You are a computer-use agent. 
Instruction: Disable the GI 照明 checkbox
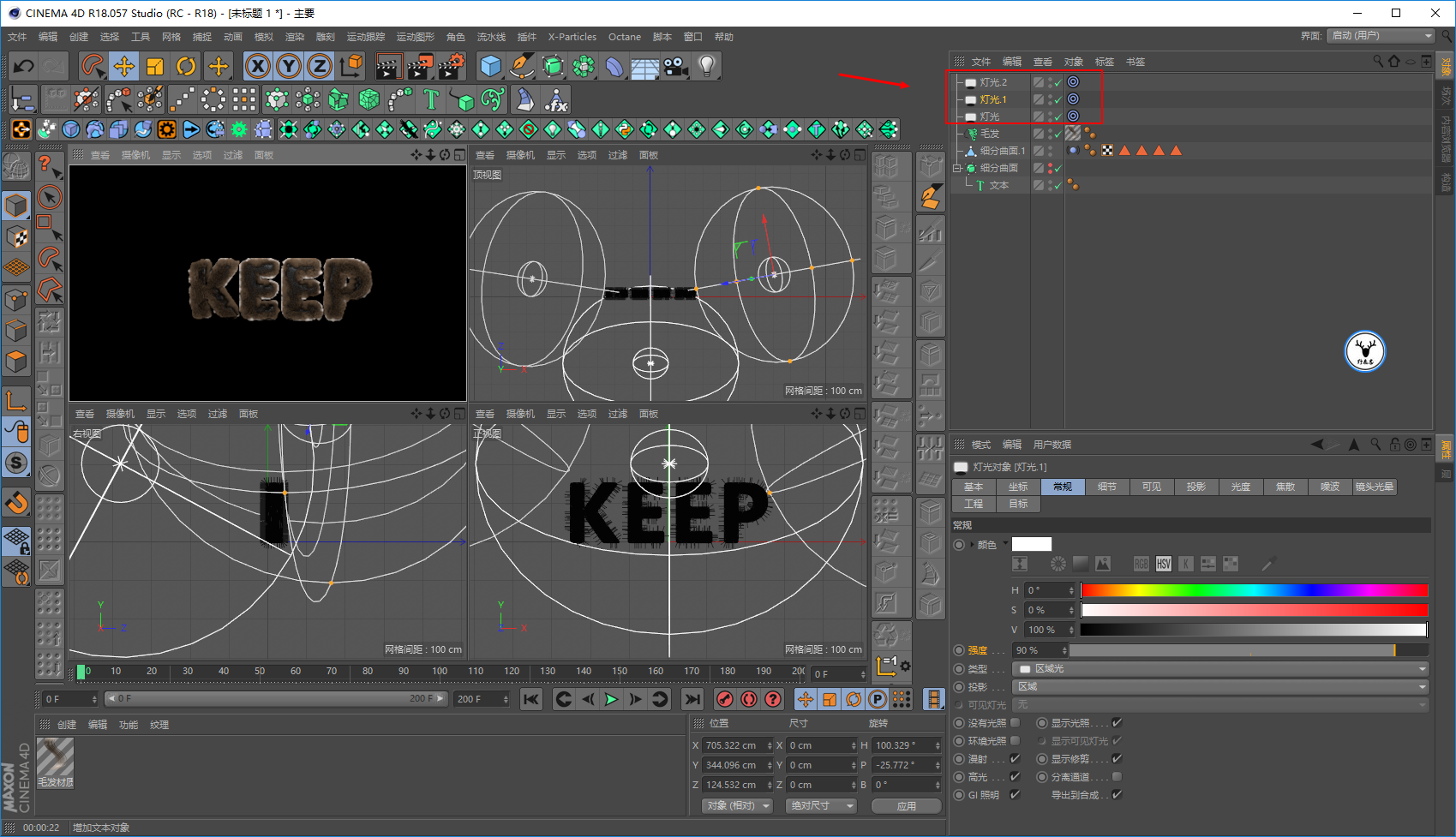(x=1016, y=795)
